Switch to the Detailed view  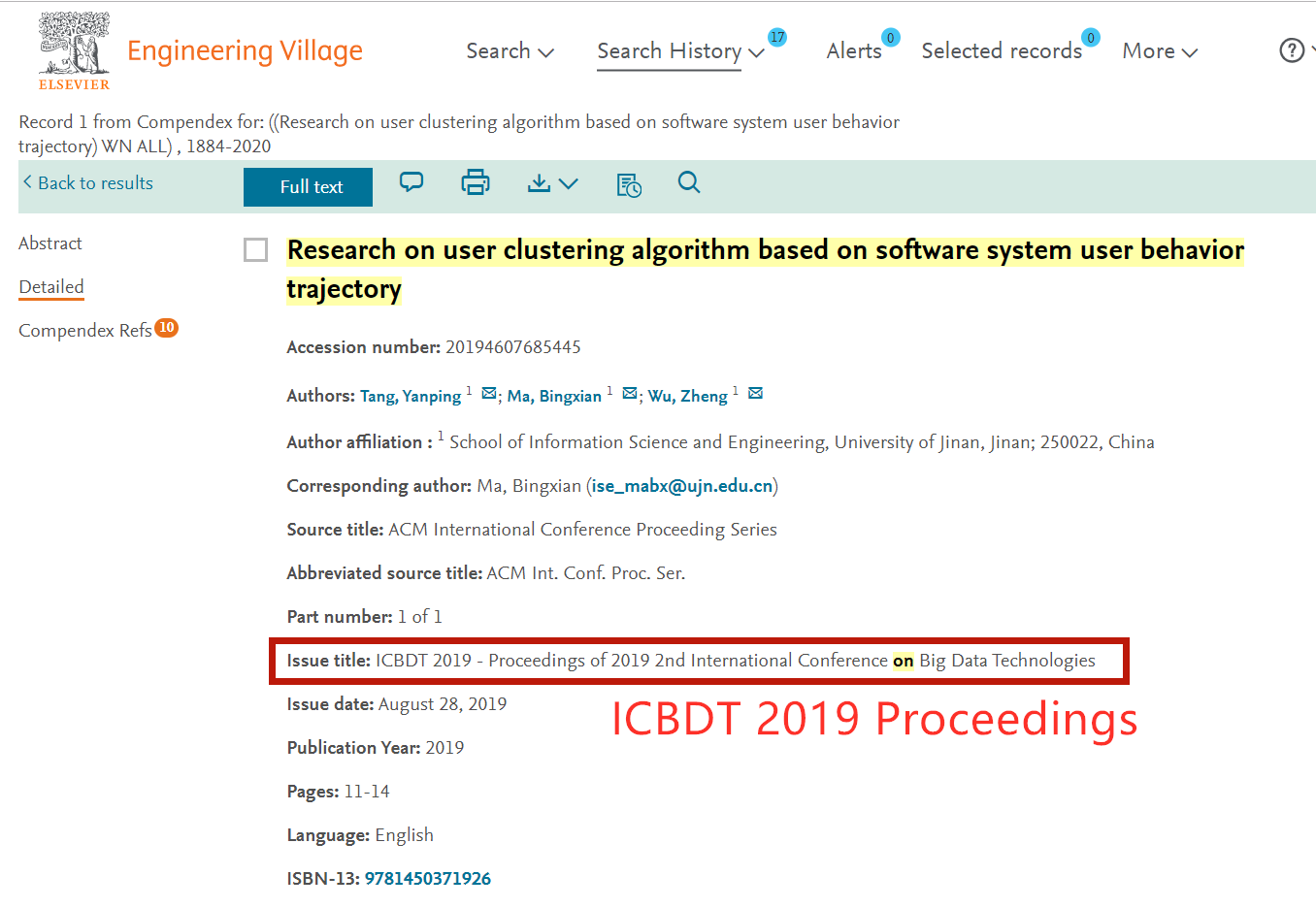51,287
